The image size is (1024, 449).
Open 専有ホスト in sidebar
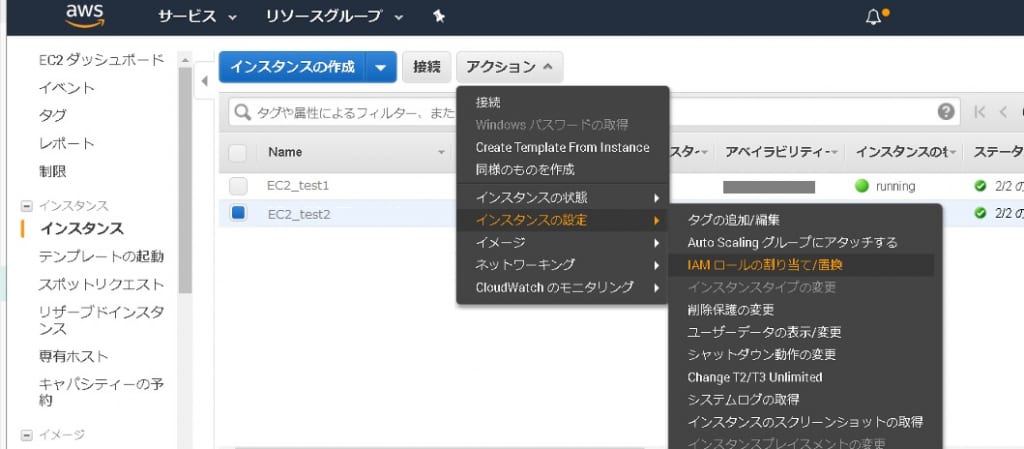(73, 356)
